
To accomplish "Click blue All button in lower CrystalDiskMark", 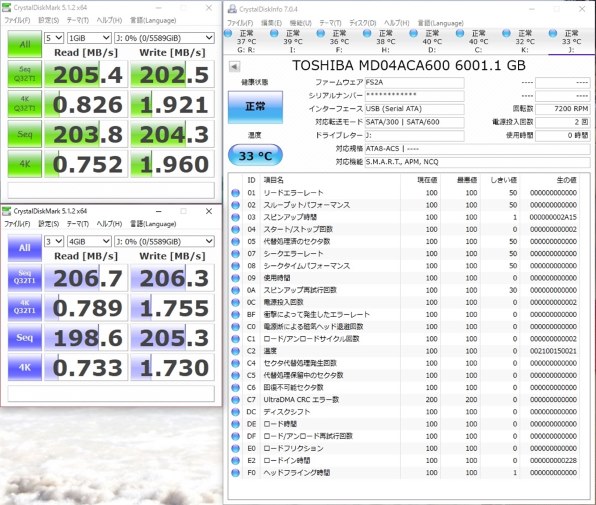I will (x=25, y=248).
